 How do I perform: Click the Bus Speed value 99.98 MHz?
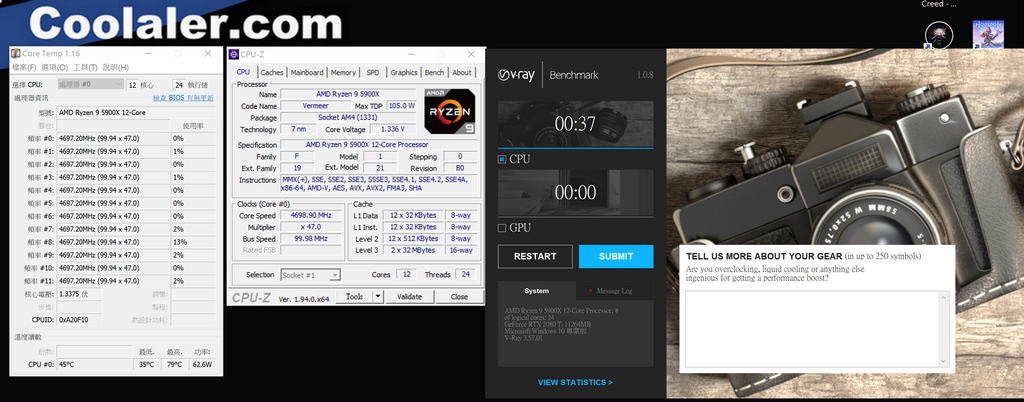312,239
